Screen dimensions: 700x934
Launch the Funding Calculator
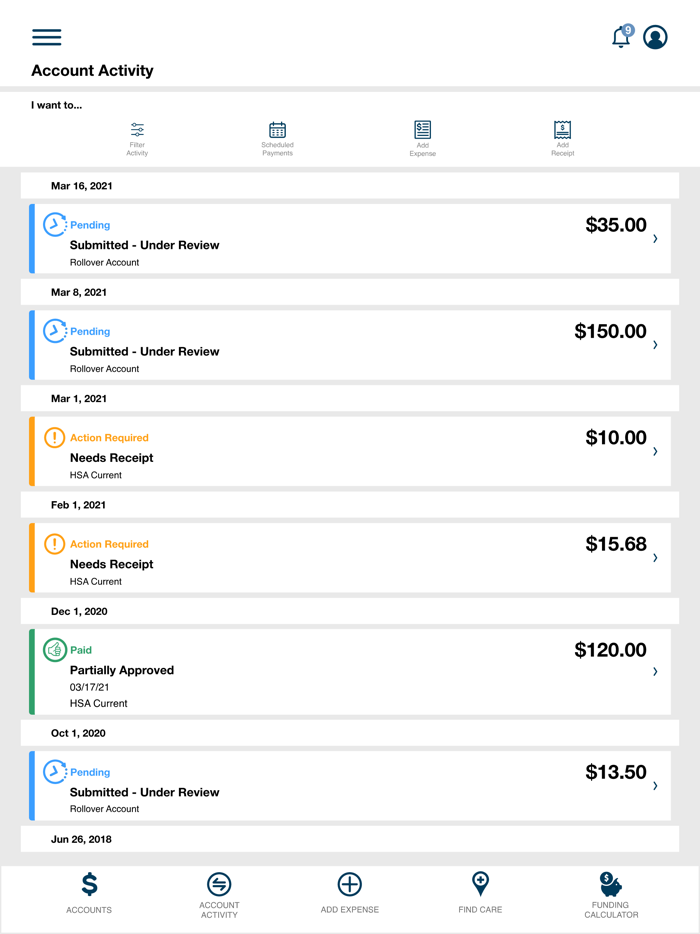point(611,892)
